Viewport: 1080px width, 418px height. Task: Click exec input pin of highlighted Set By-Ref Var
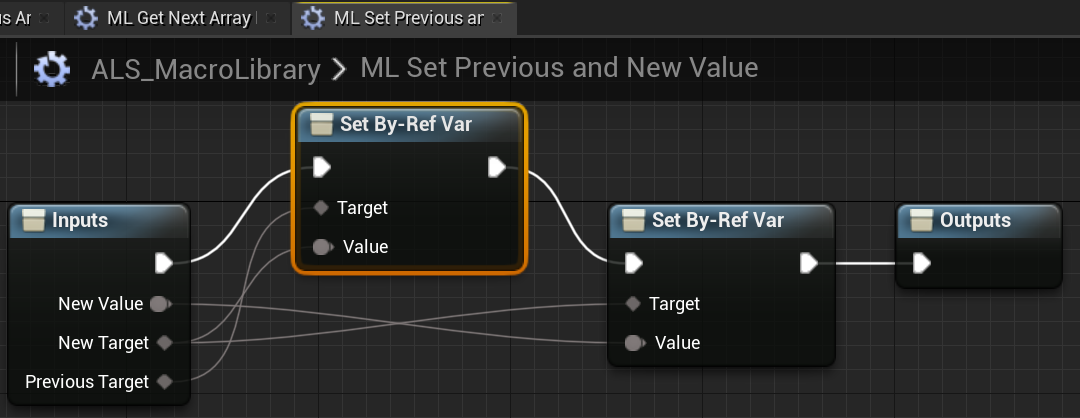click(322, 167)
